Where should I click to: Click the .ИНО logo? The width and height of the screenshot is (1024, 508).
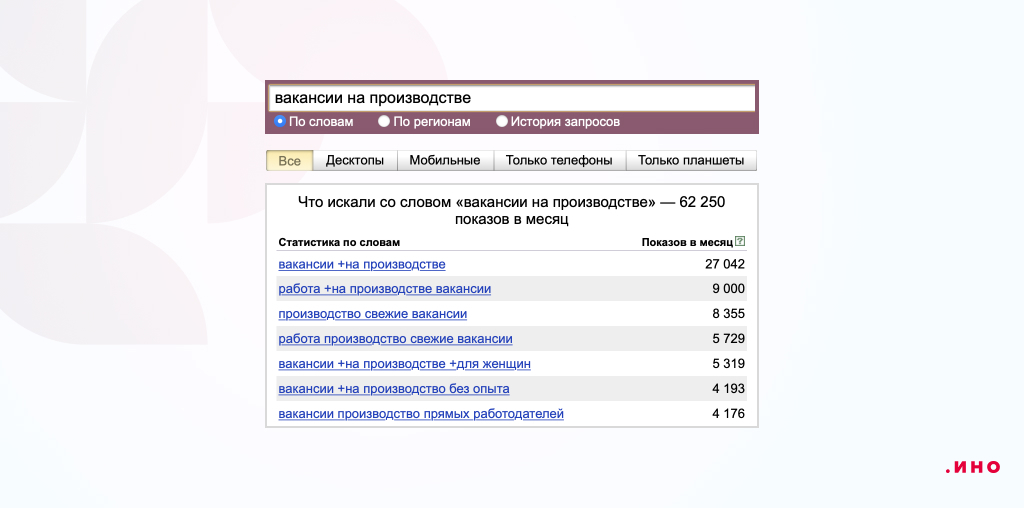click(972, 467)
